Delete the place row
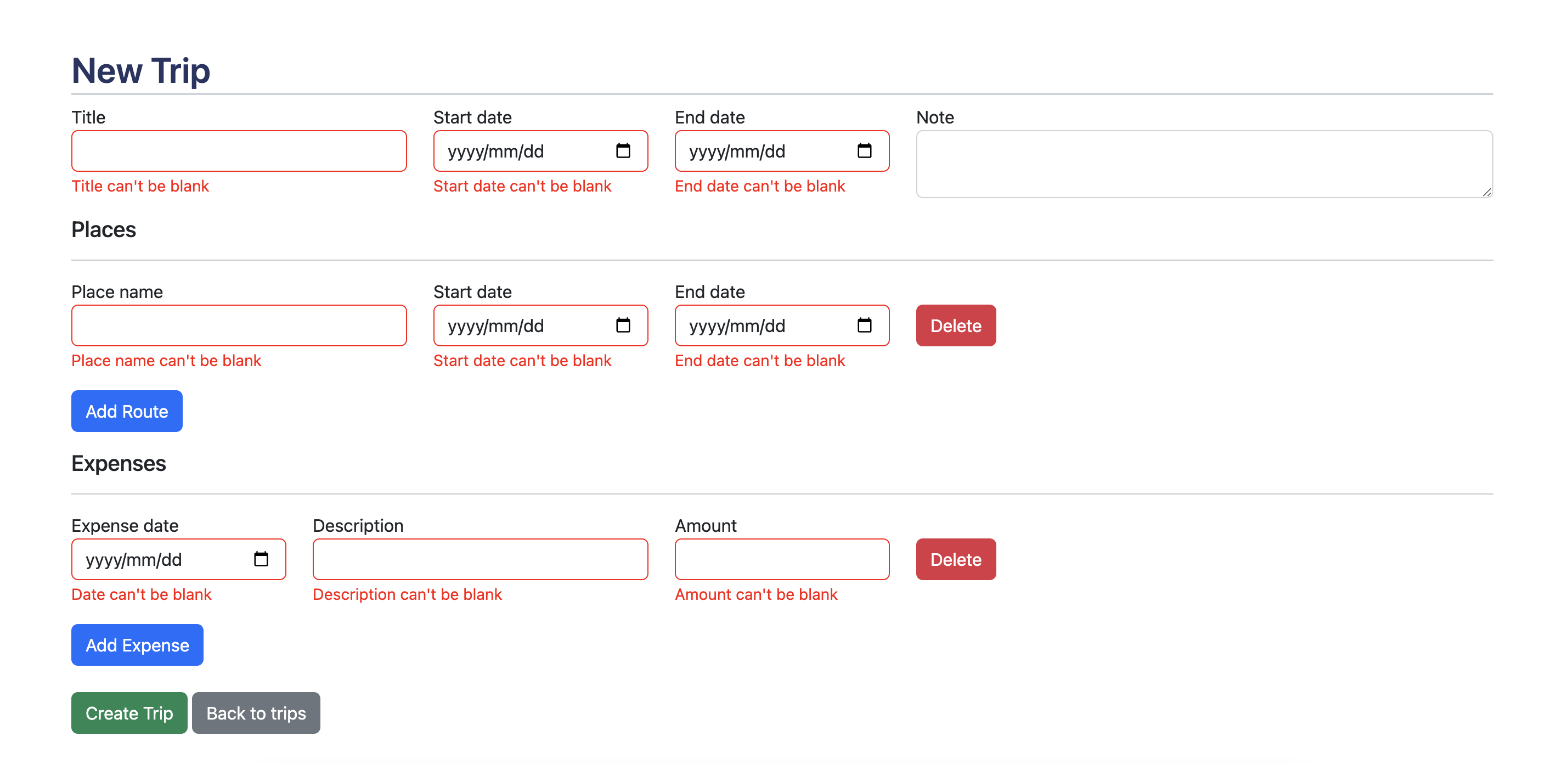 point(955,325)
